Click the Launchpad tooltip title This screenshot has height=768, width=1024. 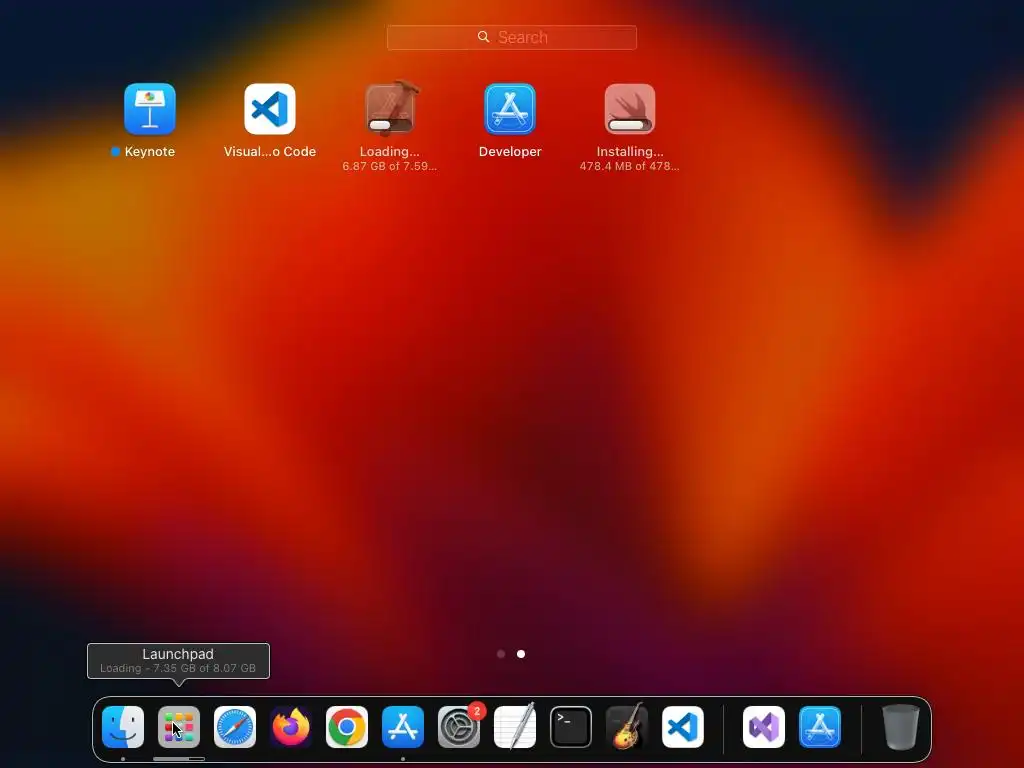[178, 654]
